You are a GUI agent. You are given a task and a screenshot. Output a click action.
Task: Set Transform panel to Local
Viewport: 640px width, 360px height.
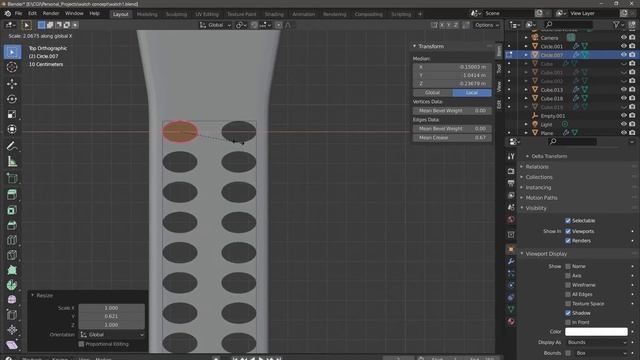[x=472, y=93]
